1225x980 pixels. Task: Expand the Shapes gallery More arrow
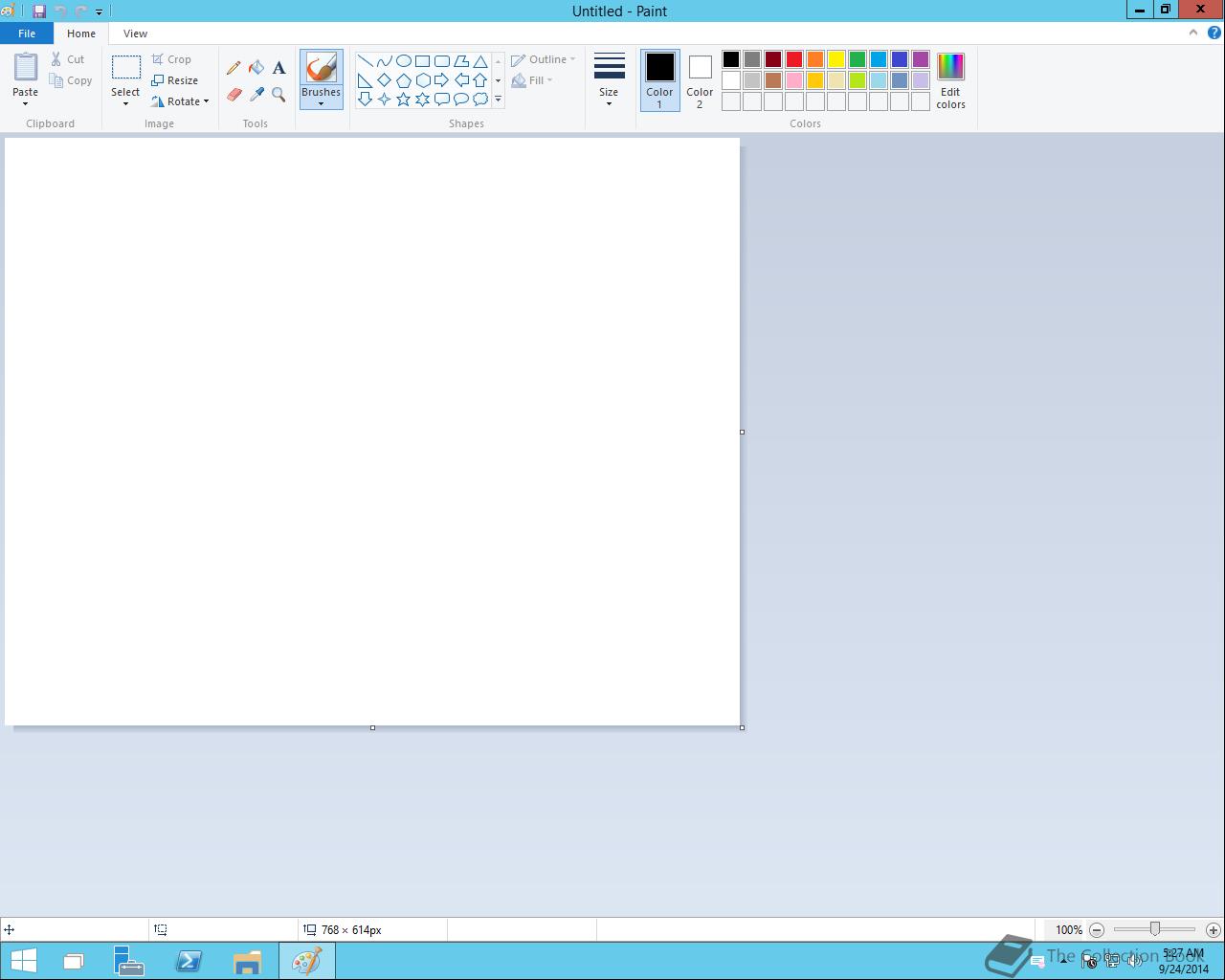point(498,99)
